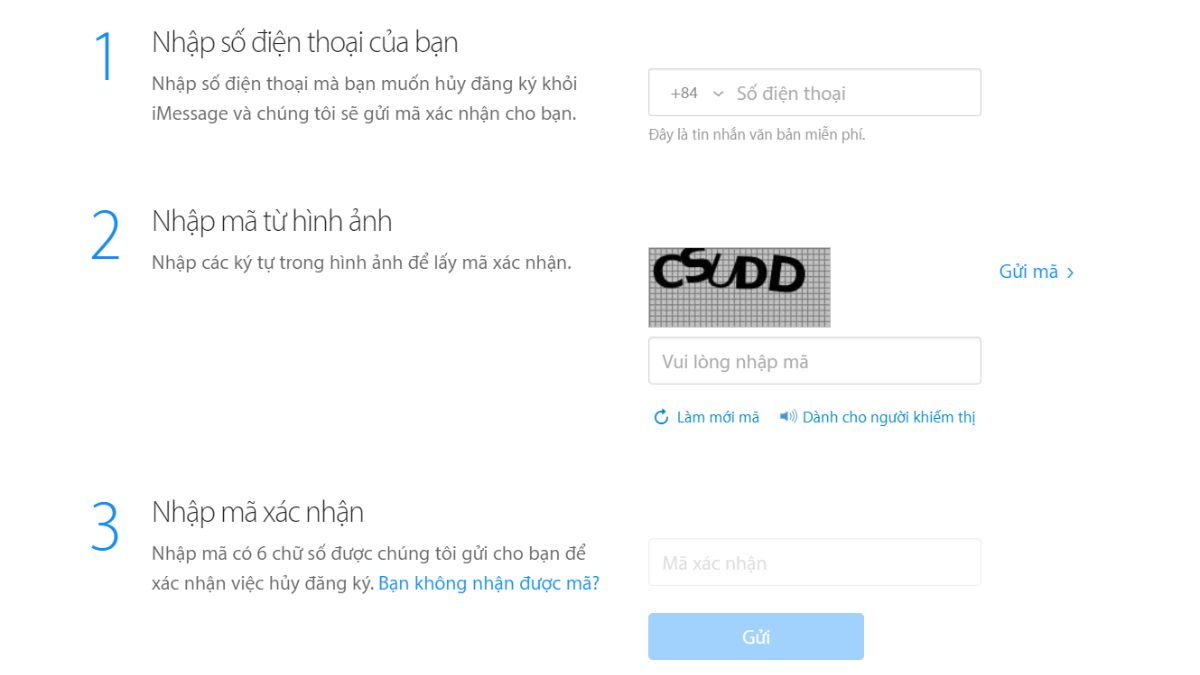The height and width of the screenshot is (675, 1200).
Task: Click the circular refresh icon beside Làm mới mã
Action: click(x=661, y=417)
